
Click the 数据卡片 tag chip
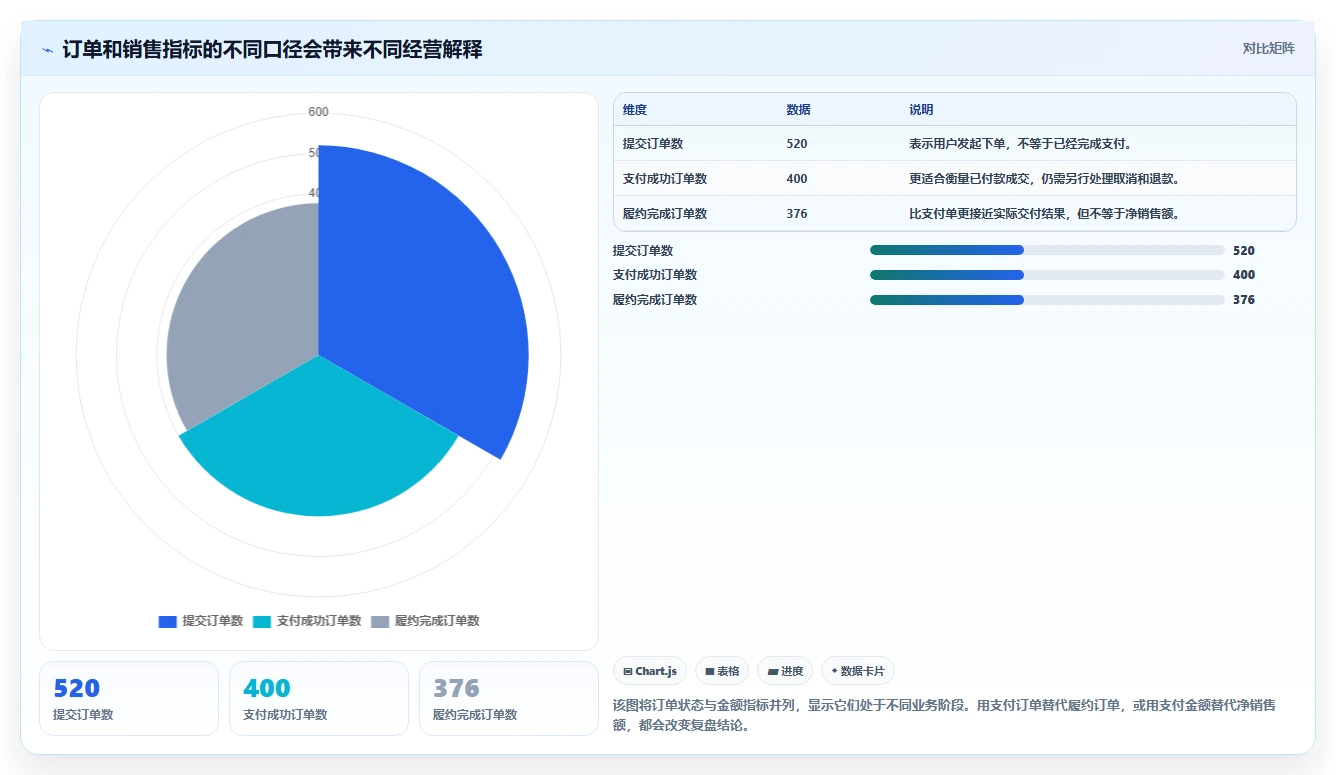[x=858, y=671]
